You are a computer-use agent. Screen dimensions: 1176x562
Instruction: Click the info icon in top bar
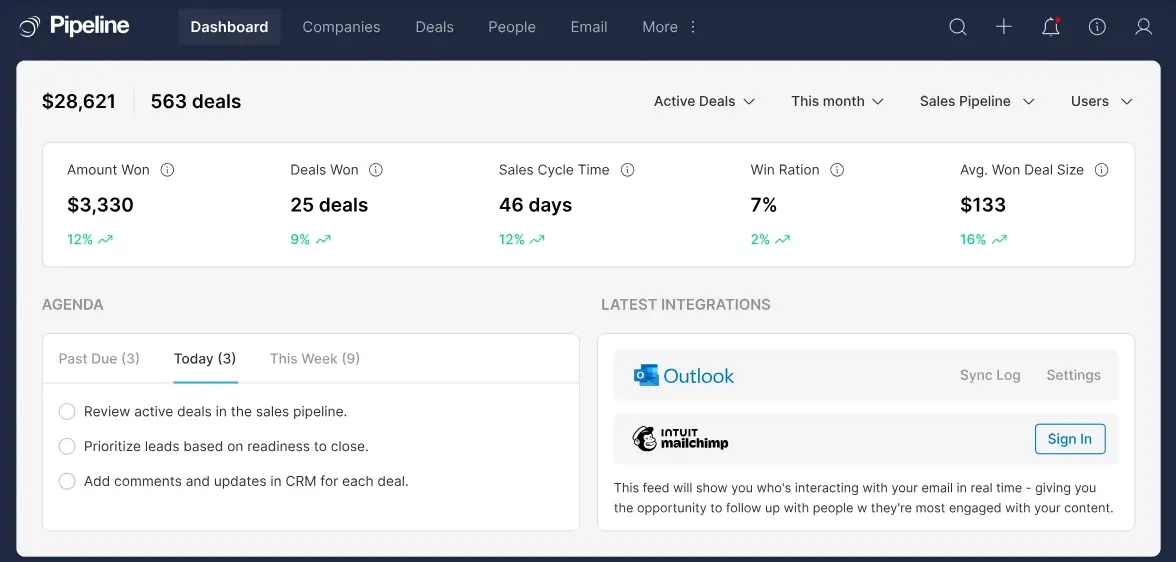point(1097,27)
